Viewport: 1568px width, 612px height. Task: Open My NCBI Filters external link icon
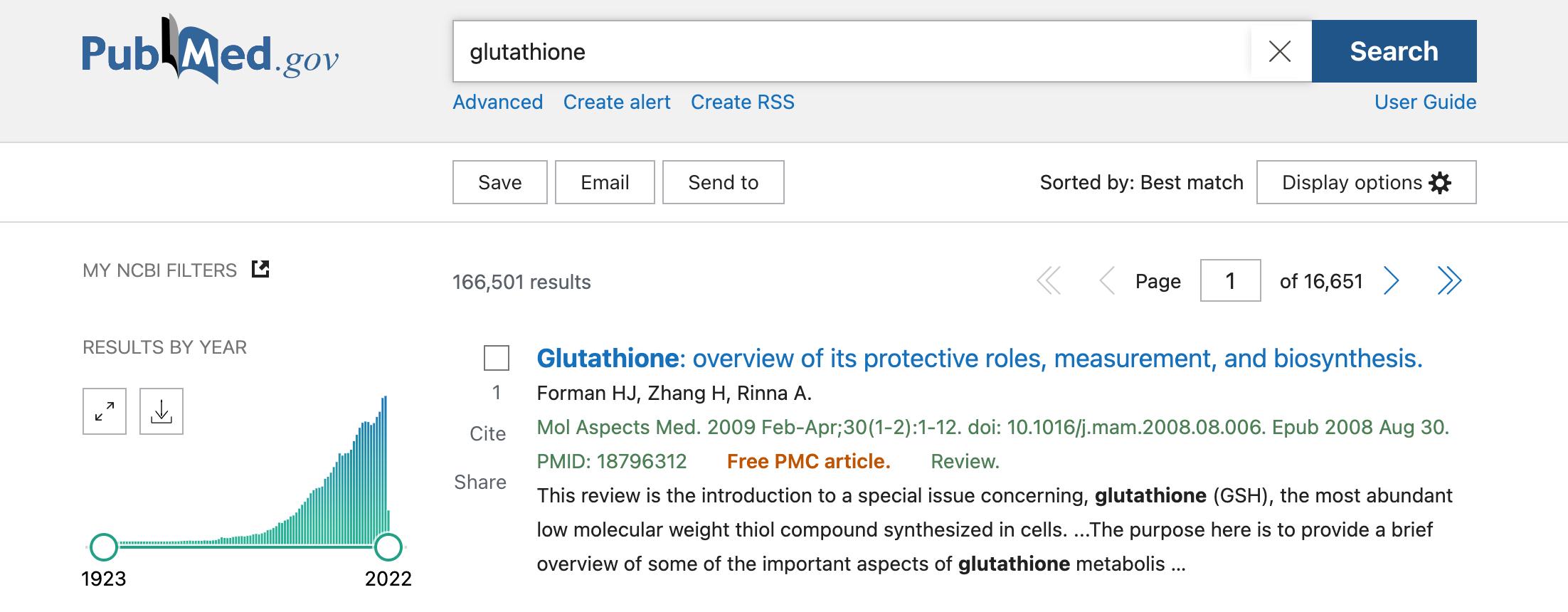tap(260, 269)
